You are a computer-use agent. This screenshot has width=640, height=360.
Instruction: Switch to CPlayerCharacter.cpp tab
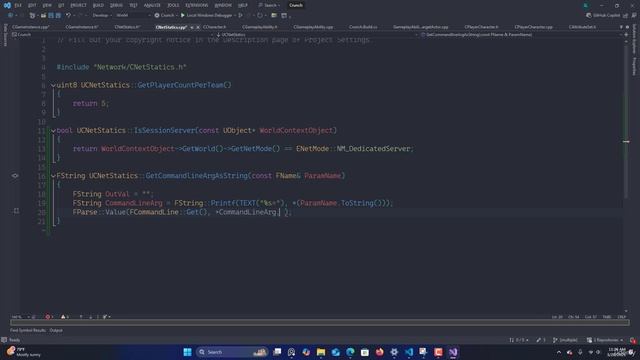[x=533, y=27]
